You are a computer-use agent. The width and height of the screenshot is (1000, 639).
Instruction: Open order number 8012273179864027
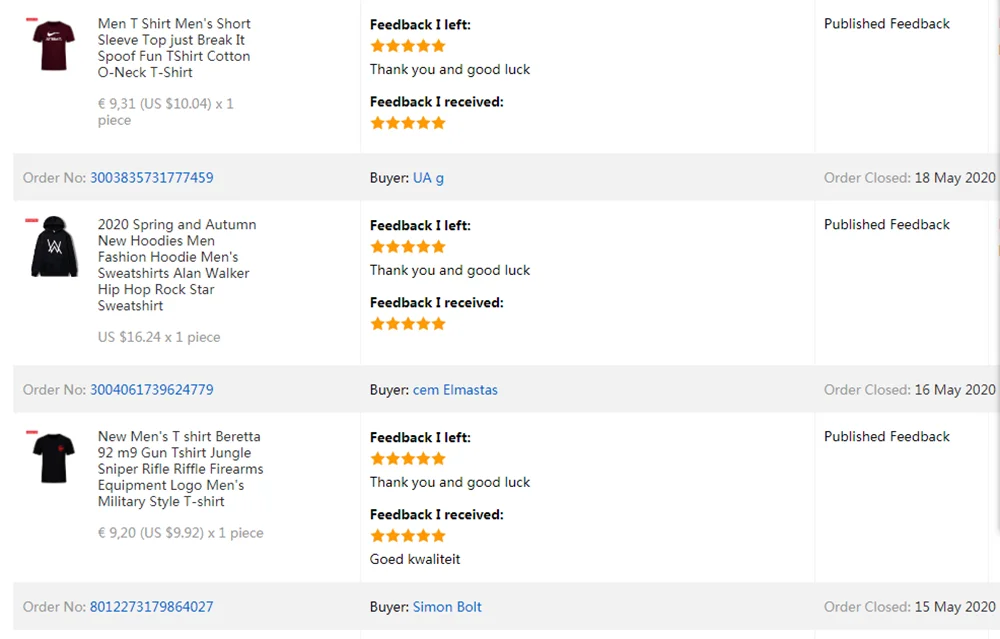(152, 606)
